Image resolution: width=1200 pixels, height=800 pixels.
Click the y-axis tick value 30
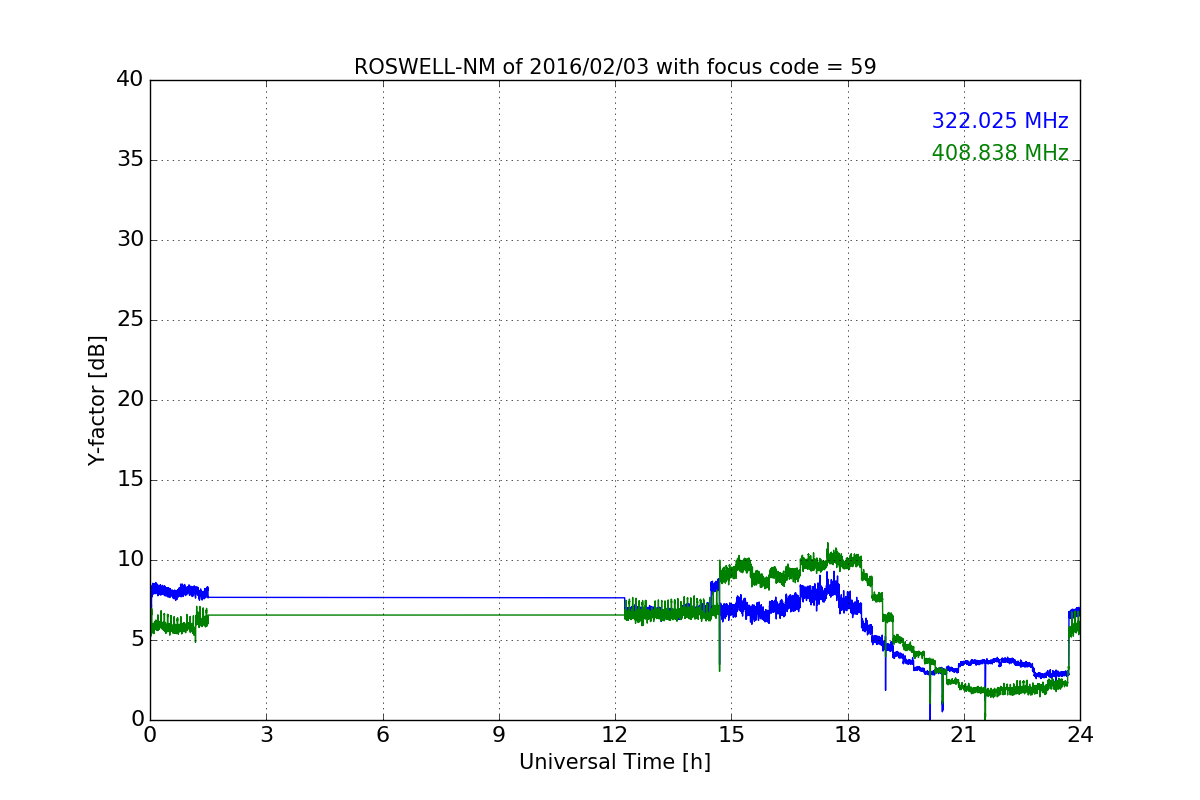(130, 239)
